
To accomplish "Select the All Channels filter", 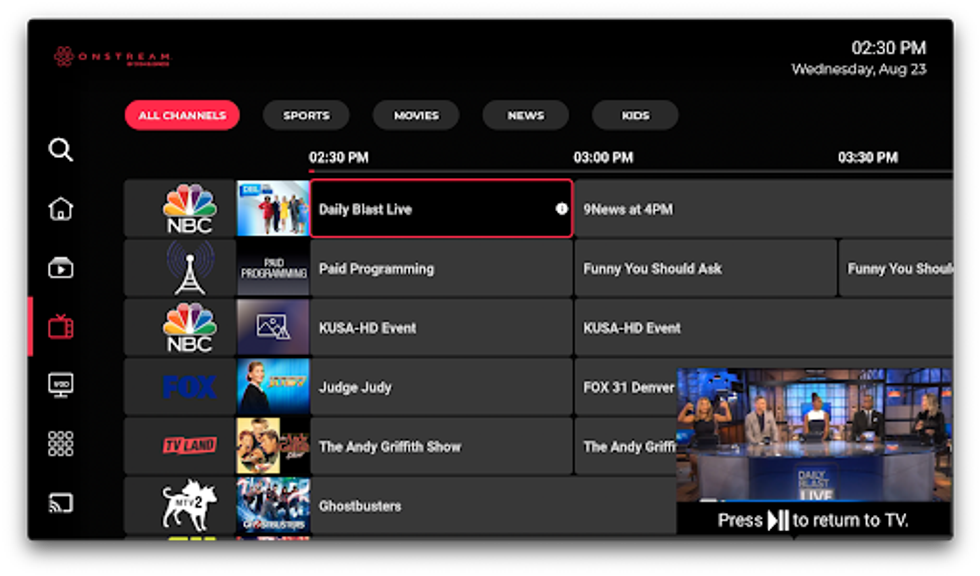I will (x=182, y=115).
